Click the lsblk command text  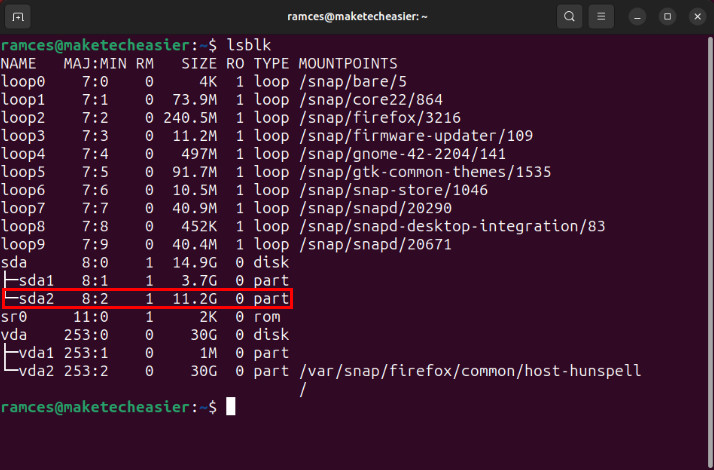click(249, 46)
